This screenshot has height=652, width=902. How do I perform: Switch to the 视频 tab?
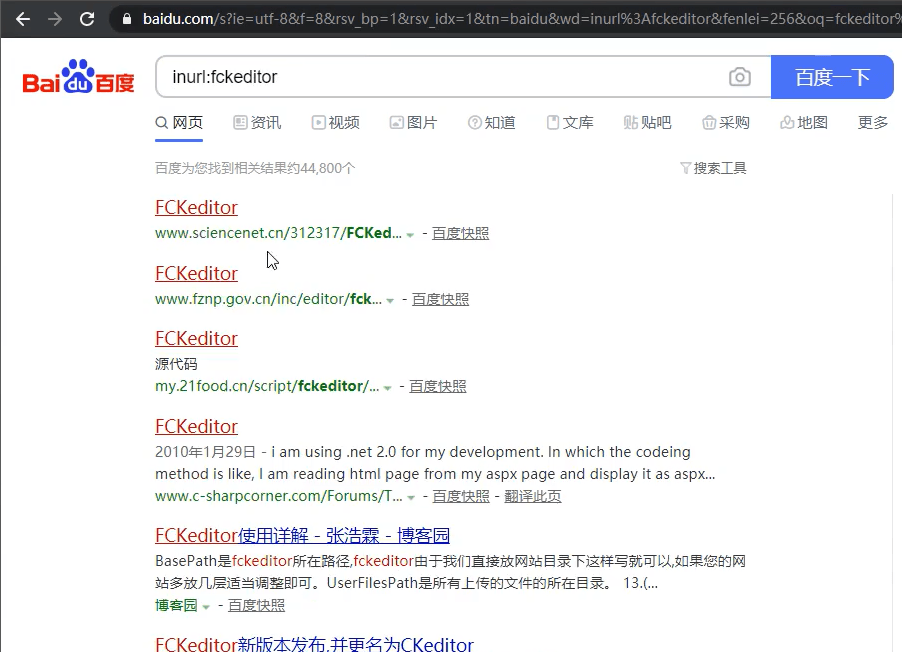pos(335,123)
